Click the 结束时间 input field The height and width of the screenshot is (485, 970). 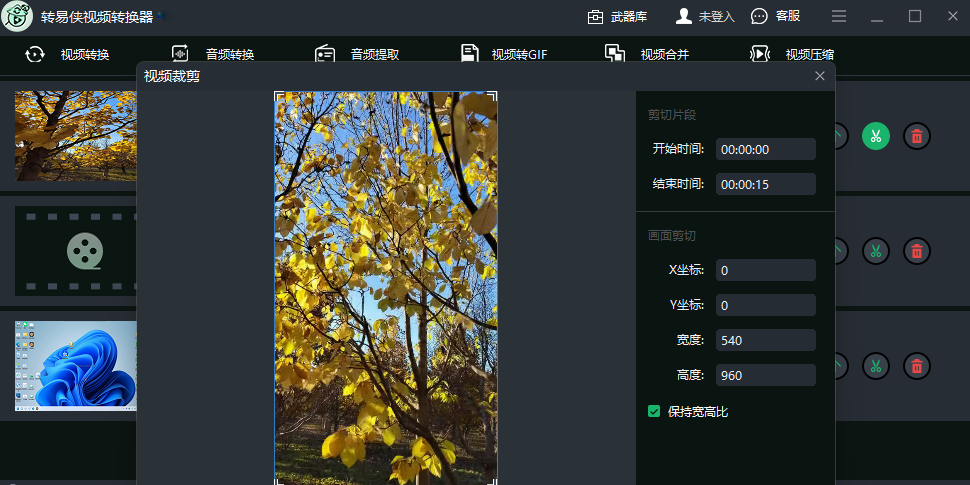[x=765, y=184]
